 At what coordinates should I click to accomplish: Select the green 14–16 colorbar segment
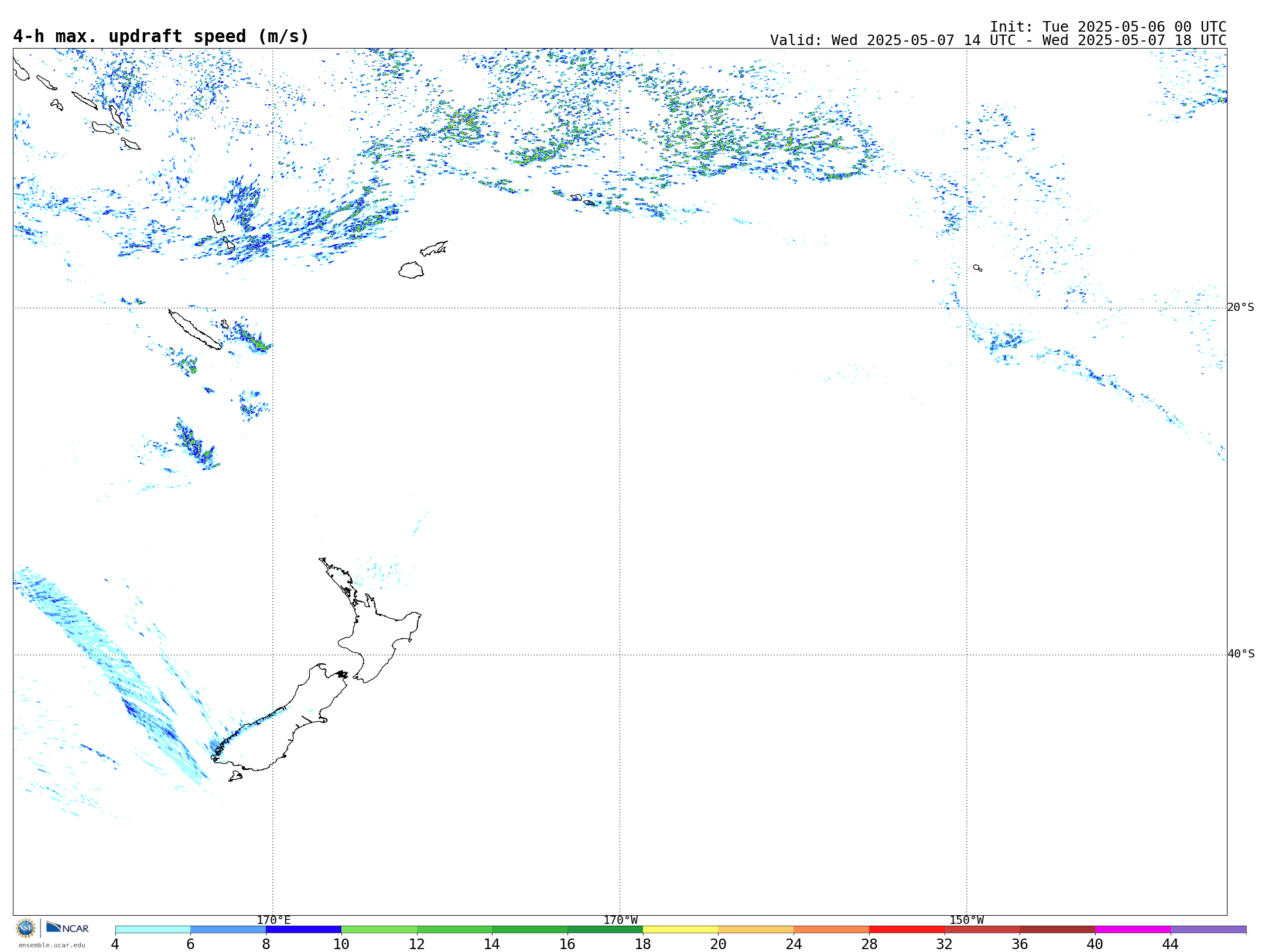coord(530,930)
